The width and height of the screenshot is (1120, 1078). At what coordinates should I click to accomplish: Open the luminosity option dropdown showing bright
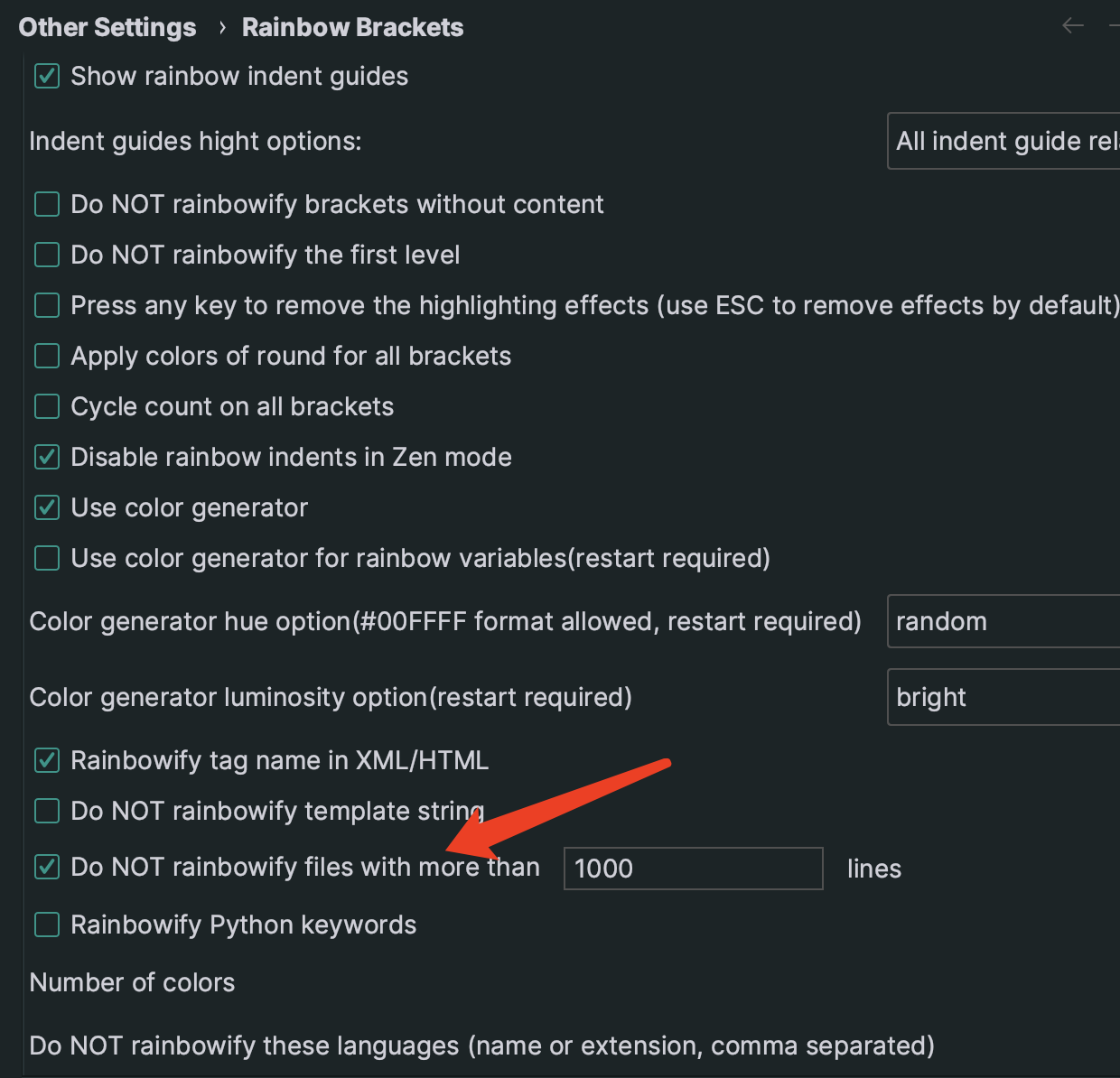pyautogui.click(x=1003, y=697)
